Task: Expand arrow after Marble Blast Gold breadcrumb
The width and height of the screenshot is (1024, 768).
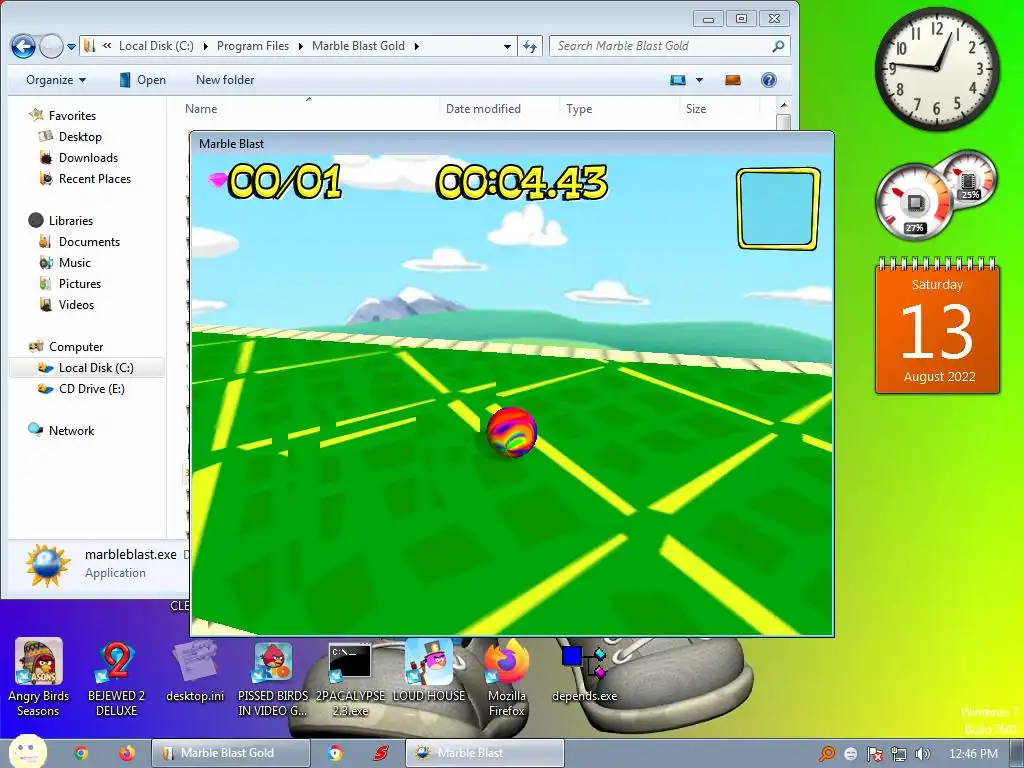Action: point(416,46)
